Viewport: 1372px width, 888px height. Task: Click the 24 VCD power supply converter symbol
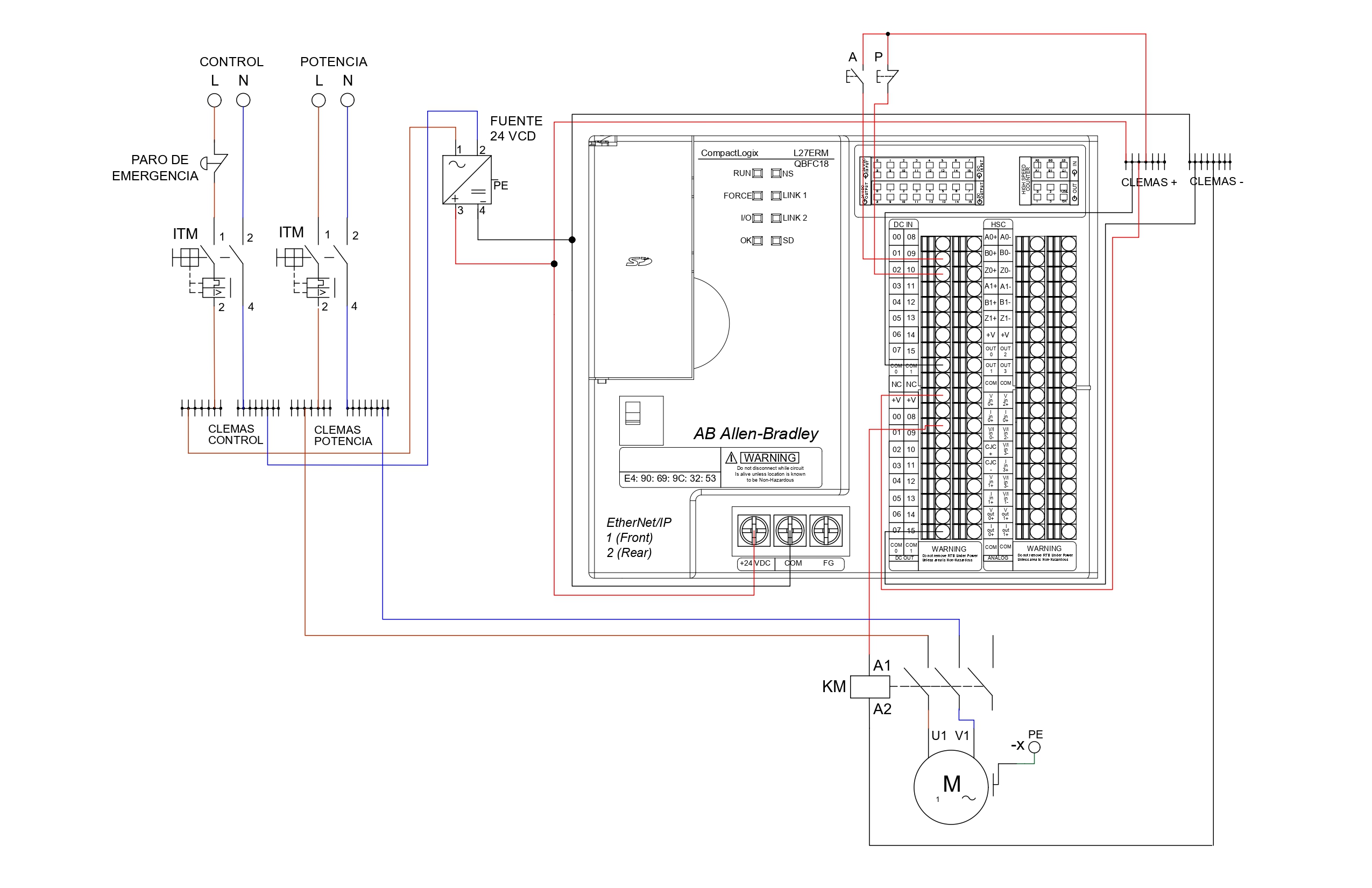click(x=467, y=180)
